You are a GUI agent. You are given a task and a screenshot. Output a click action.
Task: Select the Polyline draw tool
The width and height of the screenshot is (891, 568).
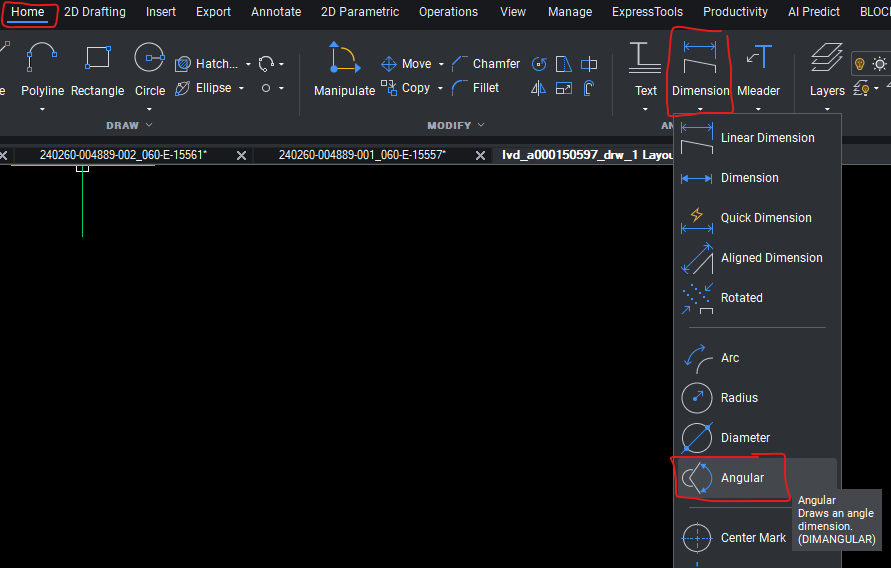tap(42, 68)
